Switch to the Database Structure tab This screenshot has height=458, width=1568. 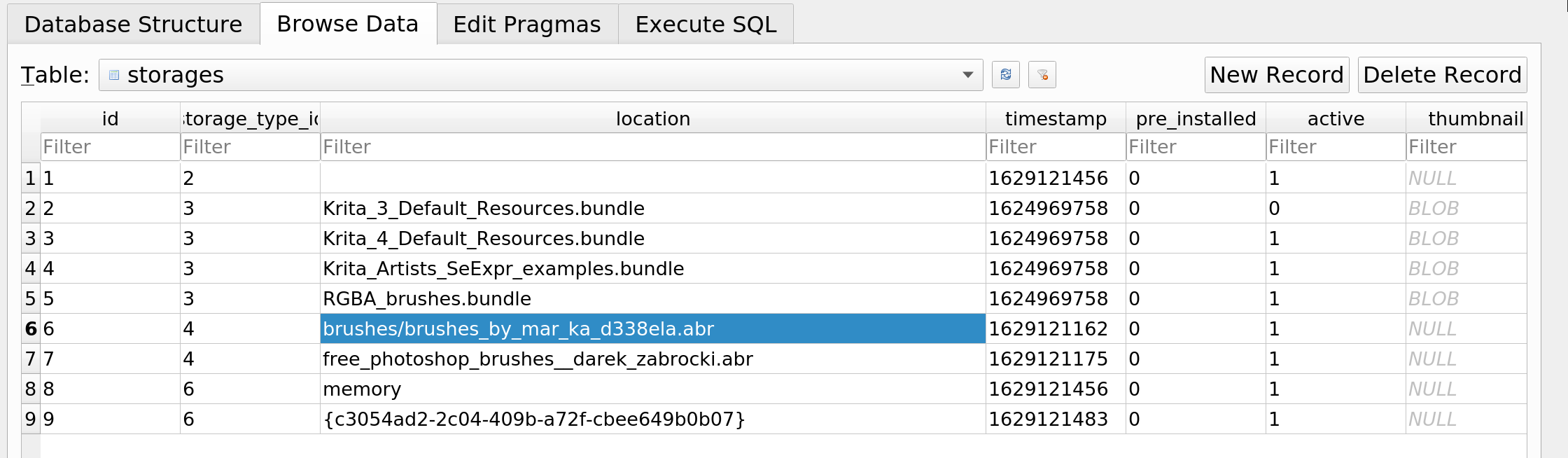133,25
